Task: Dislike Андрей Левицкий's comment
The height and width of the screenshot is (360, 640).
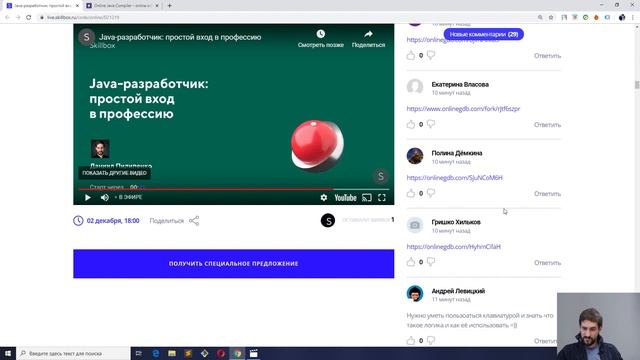Action: pyautogui.click(x=431, y=340)
